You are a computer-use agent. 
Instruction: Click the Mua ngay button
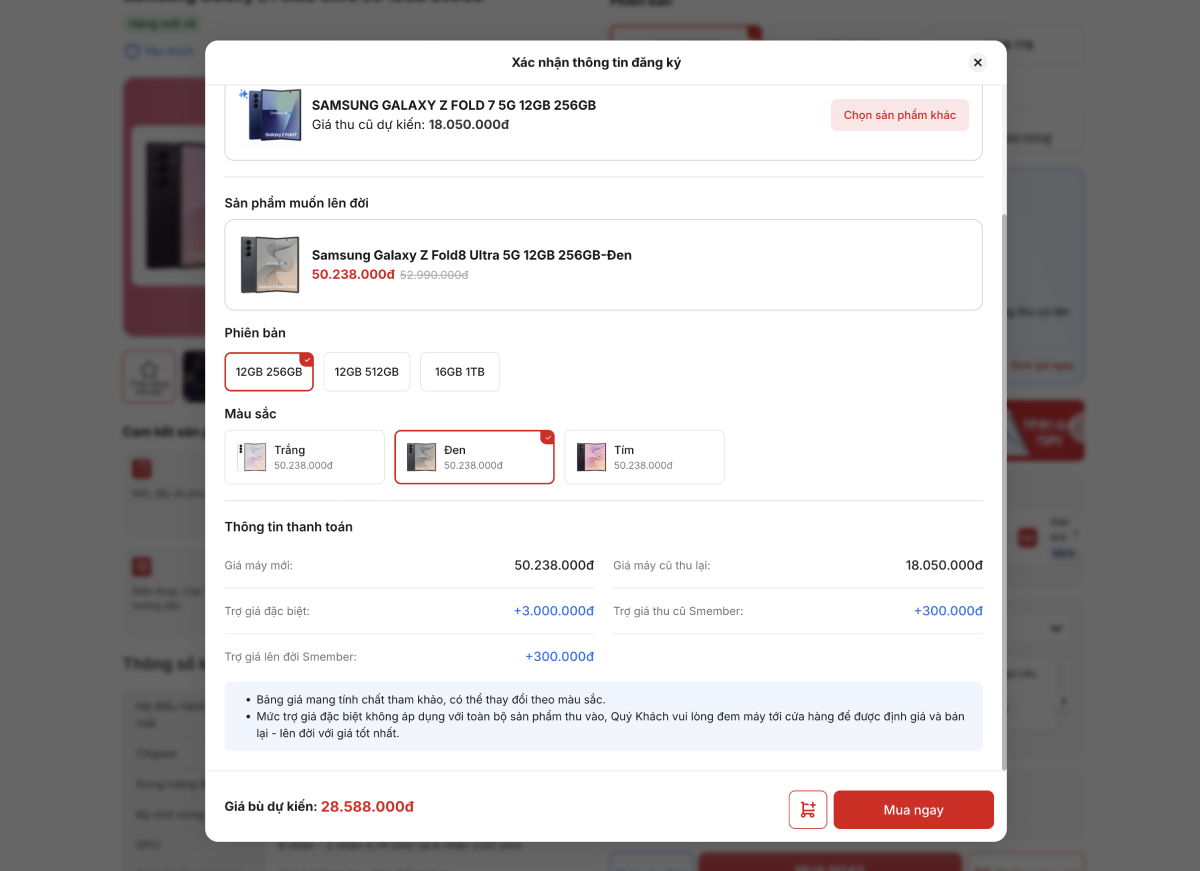click(x=913, y=810)
